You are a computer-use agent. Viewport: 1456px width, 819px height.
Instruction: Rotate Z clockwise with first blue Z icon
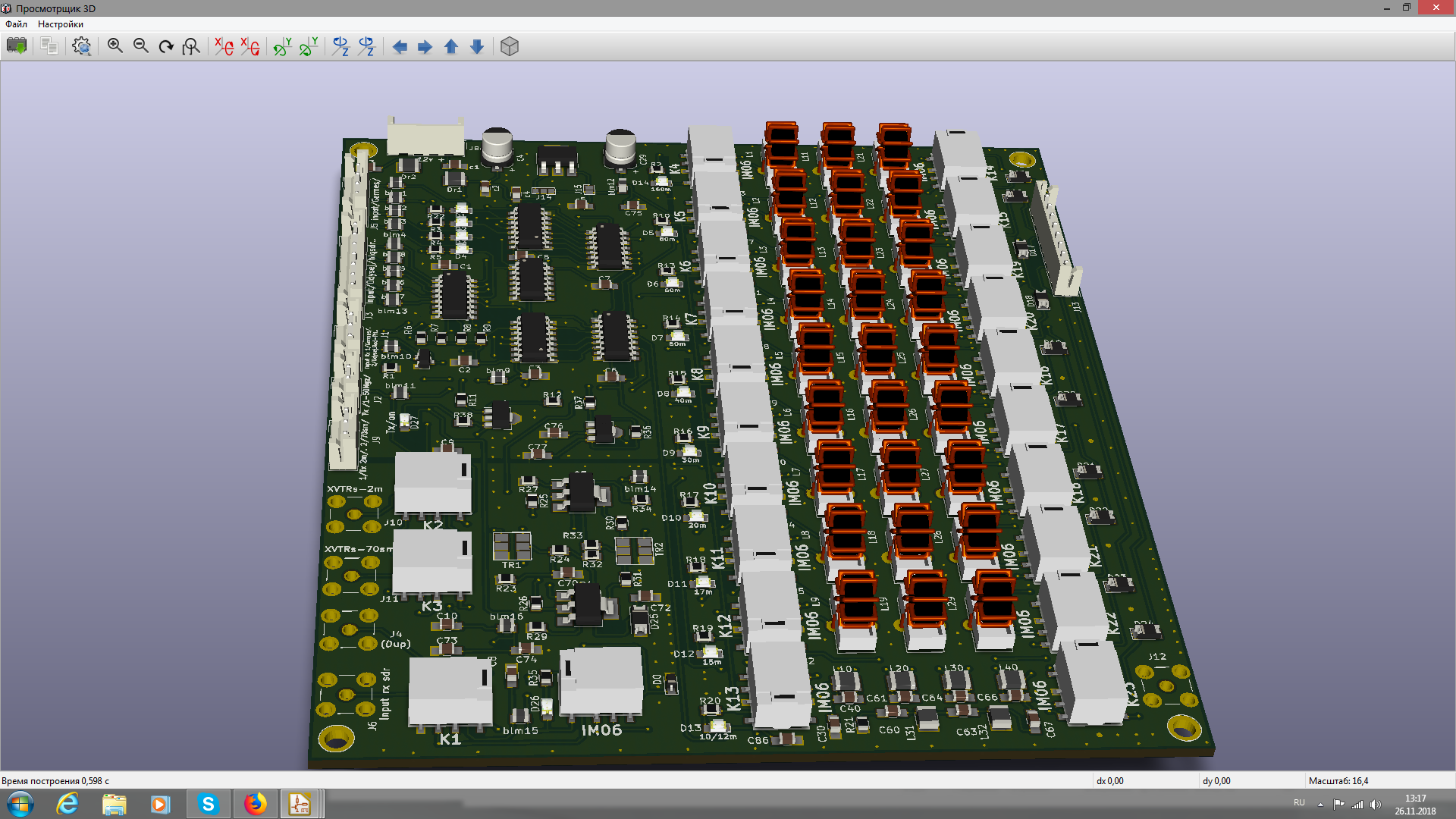(340, 46)
